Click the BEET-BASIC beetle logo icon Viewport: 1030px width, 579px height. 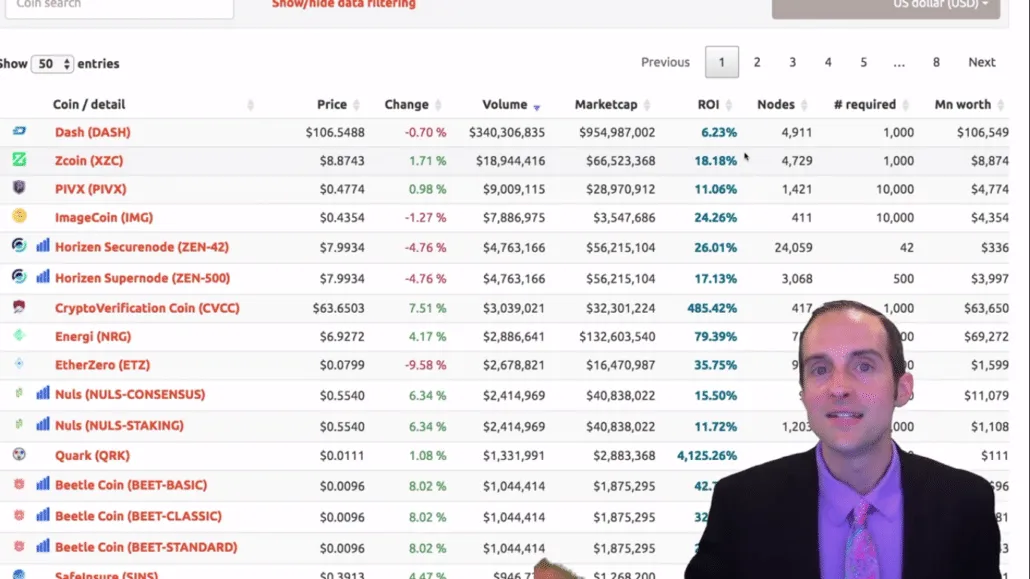coord(19,484)
